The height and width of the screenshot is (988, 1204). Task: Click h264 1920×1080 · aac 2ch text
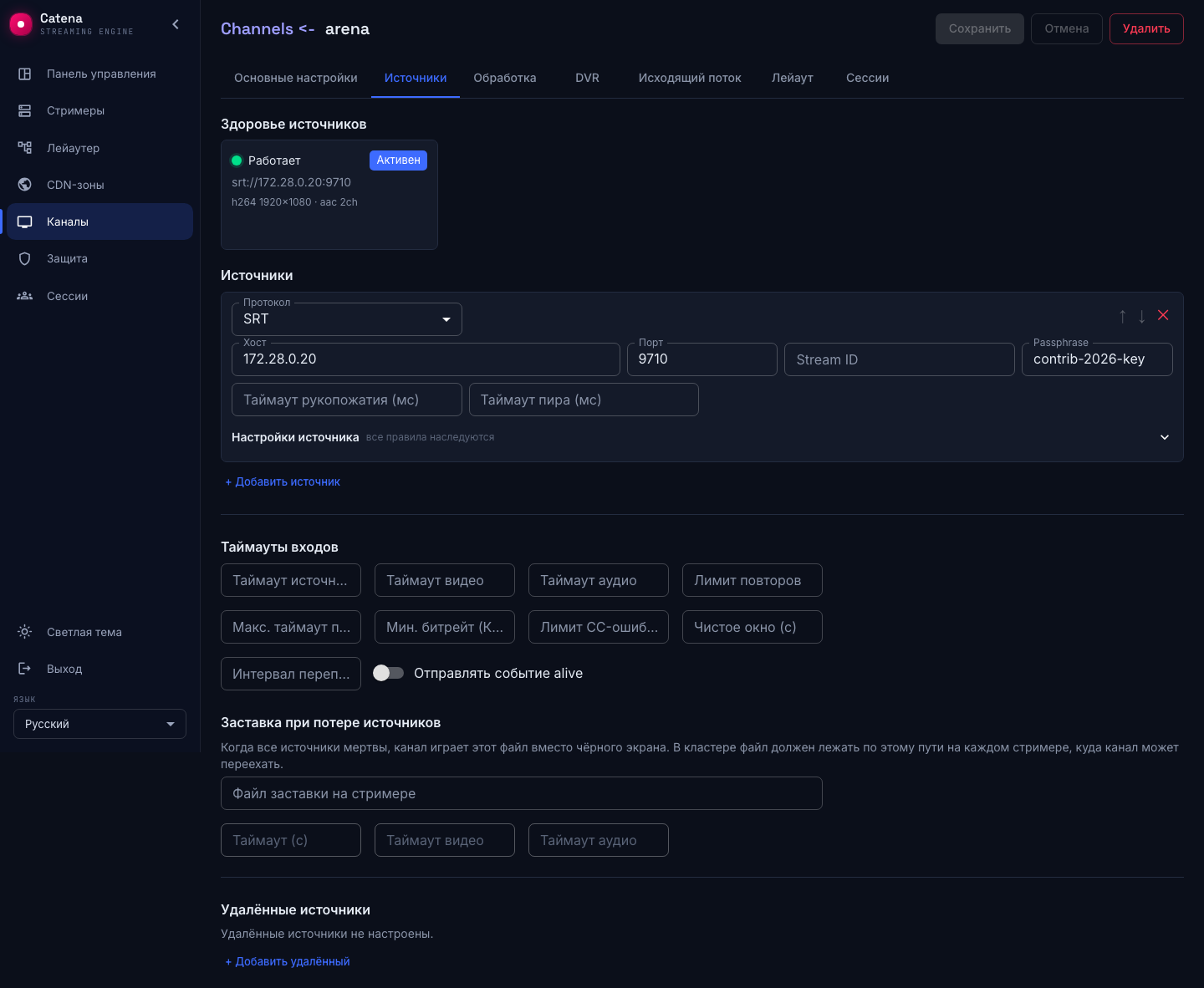coord(294,202)
